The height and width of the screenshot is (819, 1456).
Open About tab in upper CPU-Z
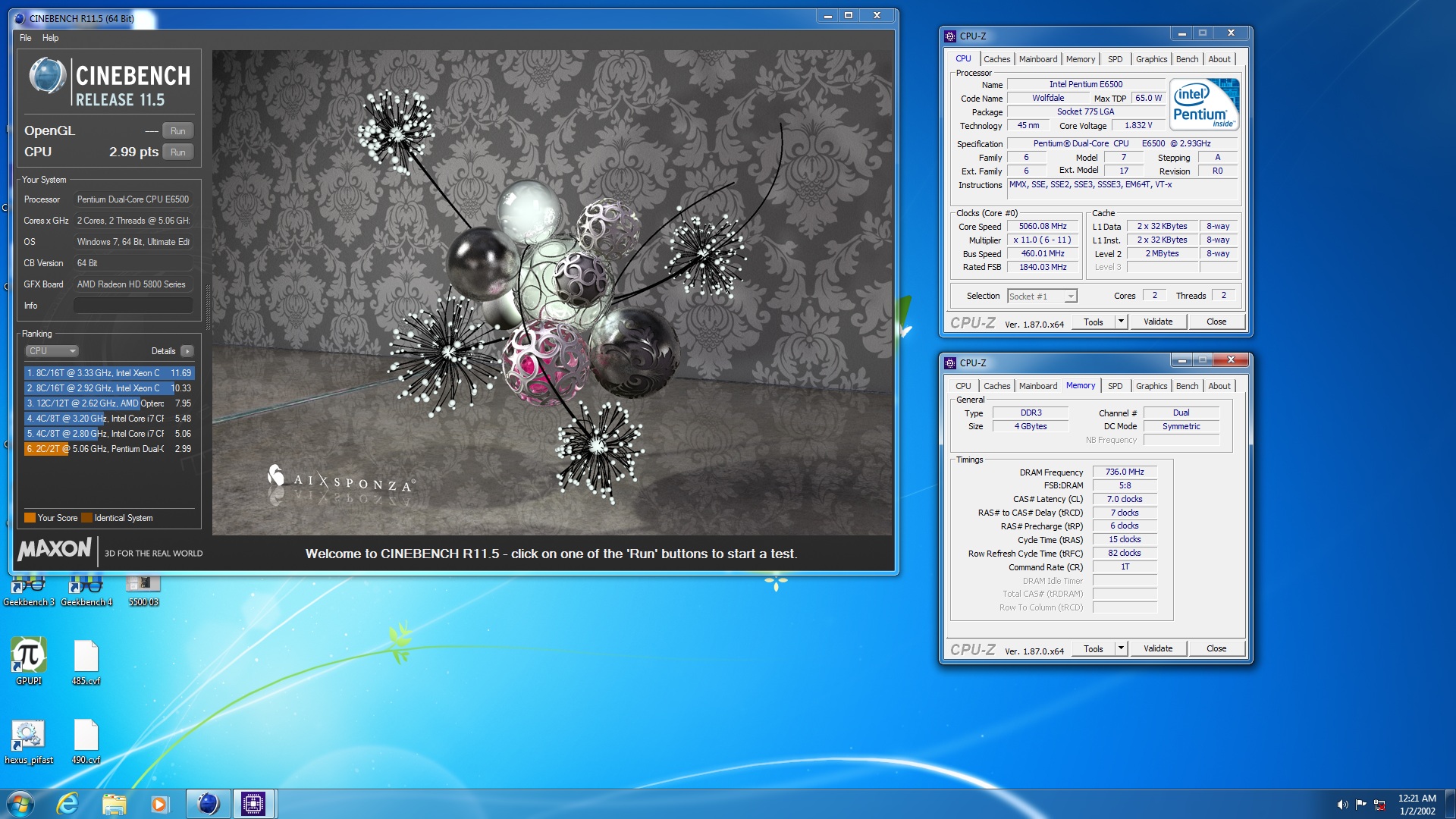1219,59
